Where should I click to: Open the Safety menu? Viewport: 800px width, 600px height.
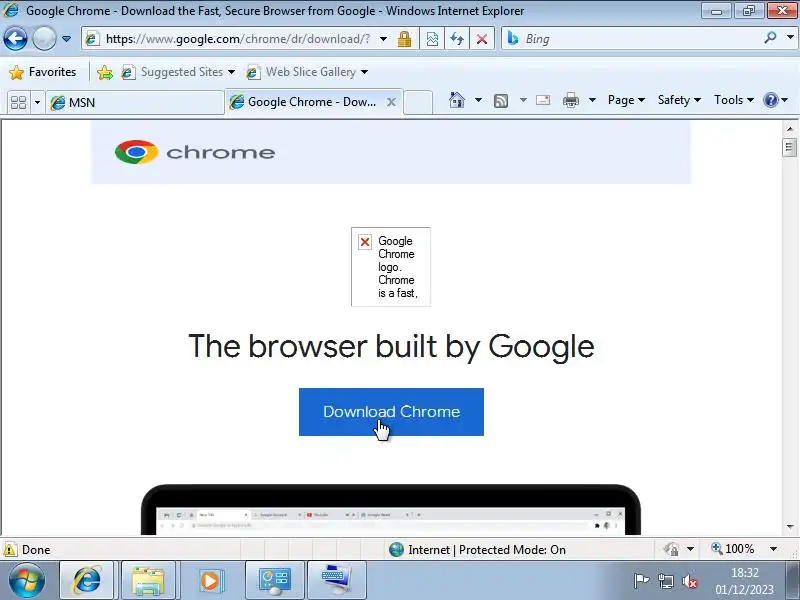click(679, 100)
